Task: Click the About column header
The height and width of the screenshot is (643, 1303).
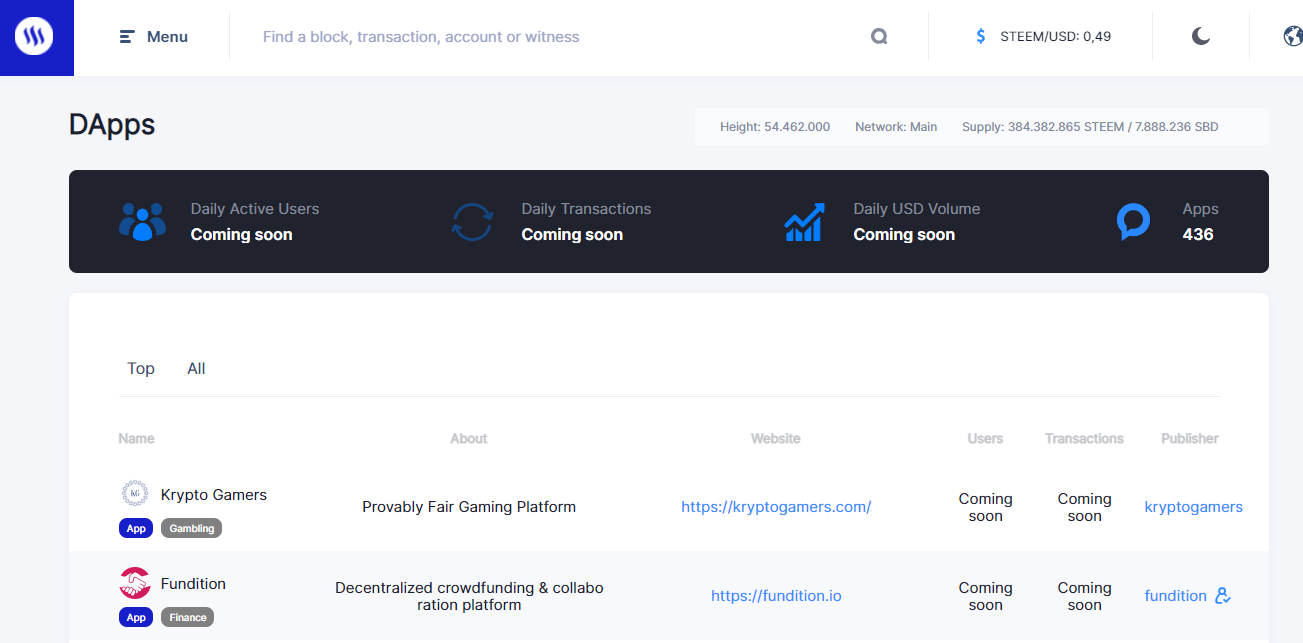Action: (x=468, y=439)
